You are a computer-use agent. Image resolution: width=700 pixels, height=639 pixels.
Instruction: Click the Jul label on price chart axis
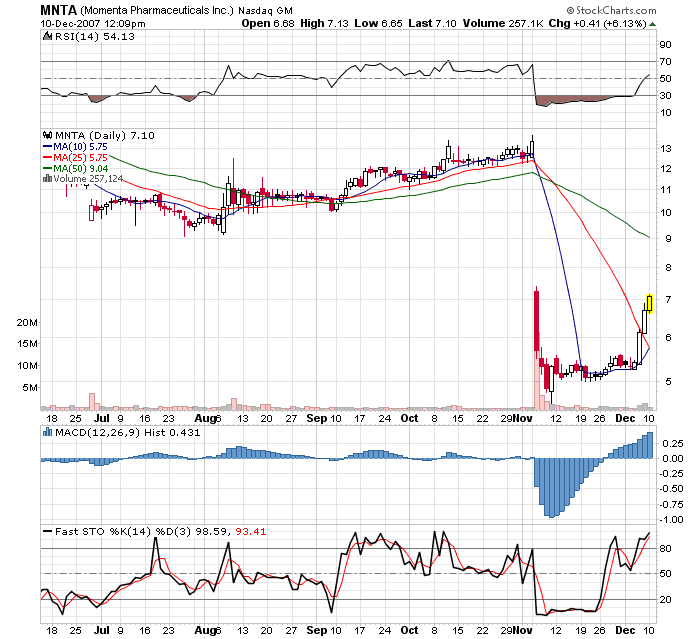coord(102,418)
